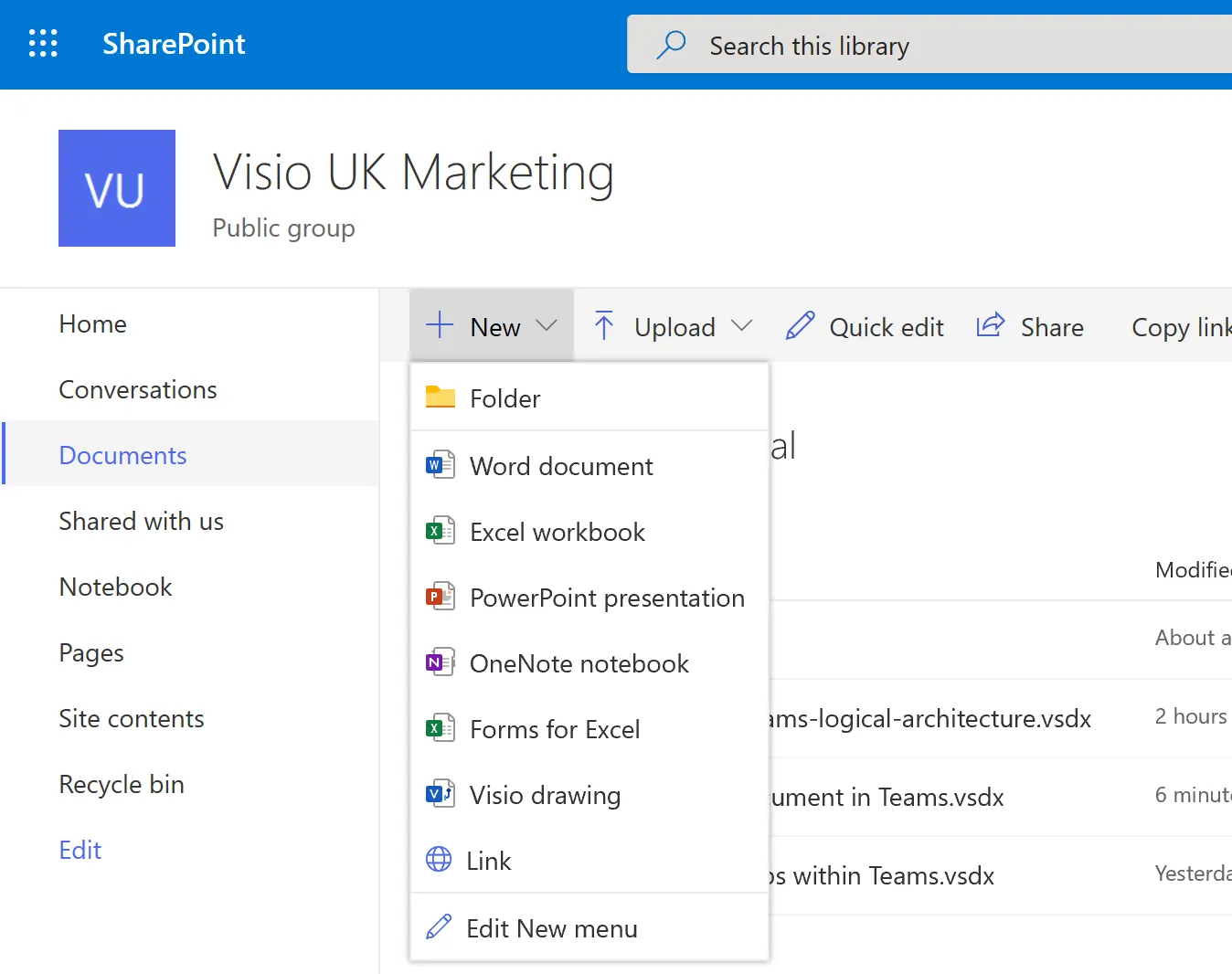Screen dimensions: 1232x974
Task: Create a new Link item
Action: [489, 860]
